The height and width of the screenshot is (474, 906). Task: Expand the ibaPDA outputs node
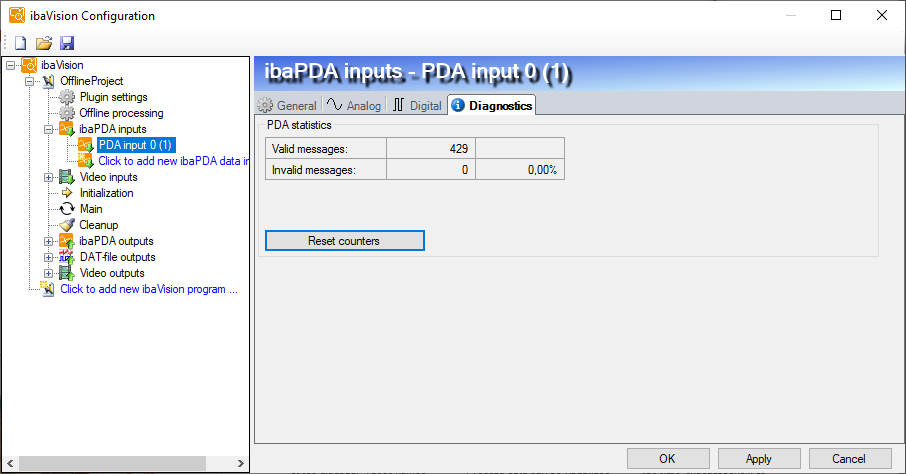(x=49, y=242)
